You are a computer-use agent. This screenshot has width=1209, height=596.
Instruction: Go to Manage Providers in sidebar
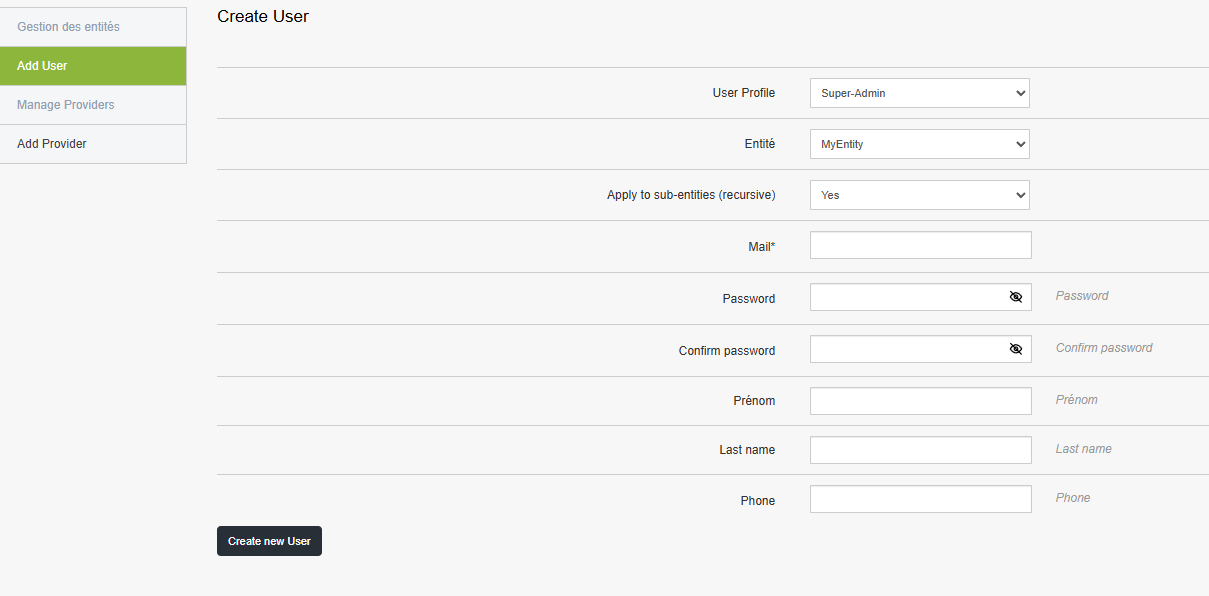tap(66, 105)
